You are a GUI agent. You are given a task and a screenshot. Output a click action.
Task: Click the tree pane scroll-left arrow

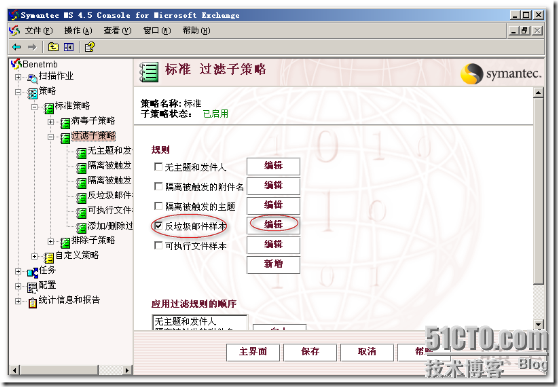point(14,370)
